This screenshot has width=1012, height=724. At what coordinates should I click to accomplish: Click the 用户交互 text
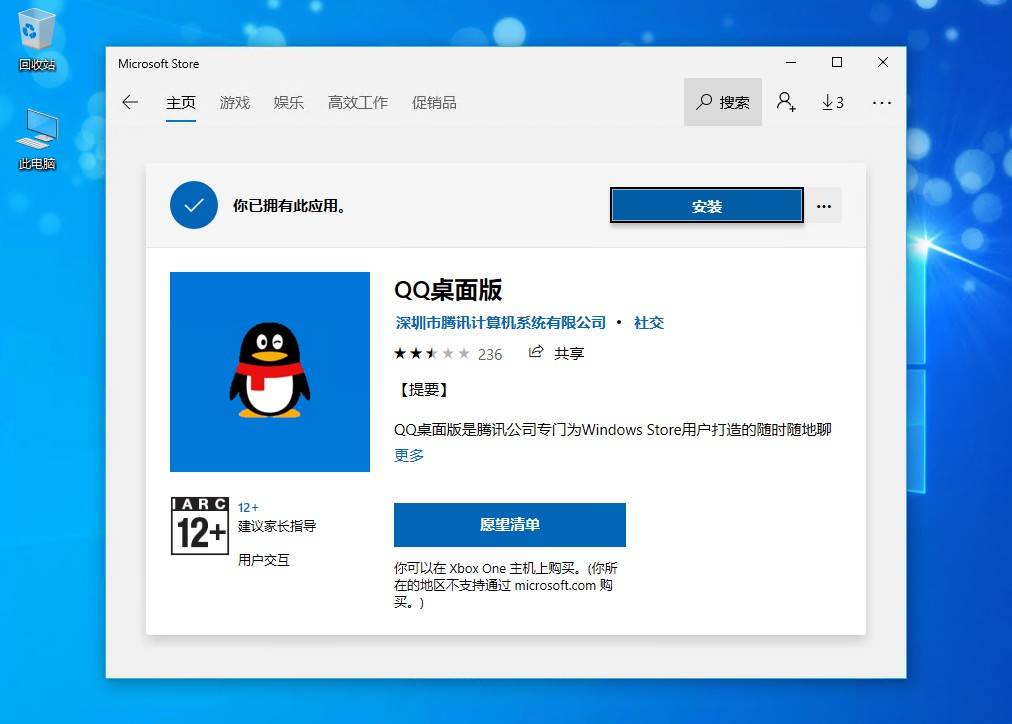pyautogui.click(x=264, y=559)
